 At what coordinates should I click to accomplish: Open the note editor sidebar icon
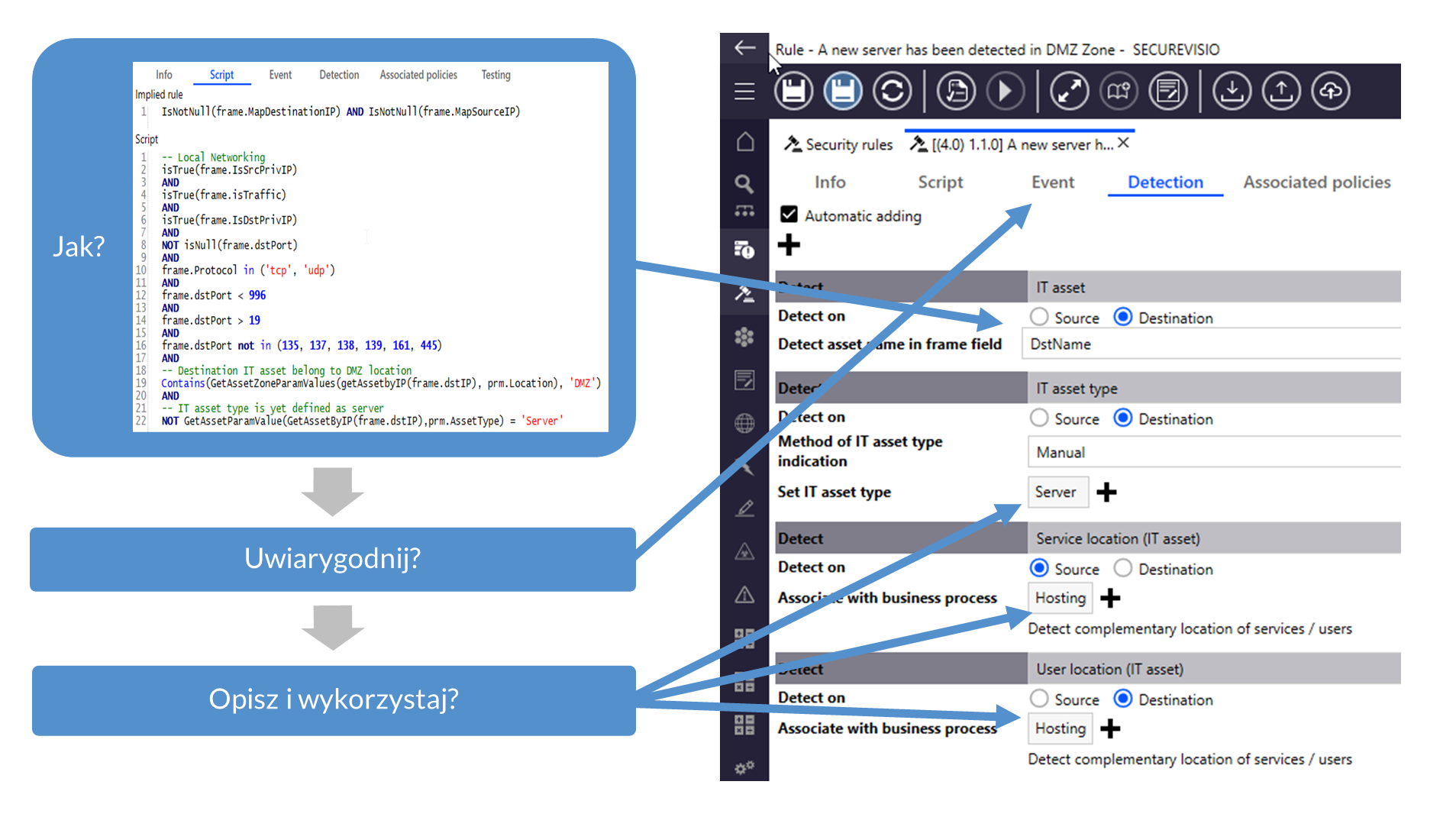coord(744,379)
